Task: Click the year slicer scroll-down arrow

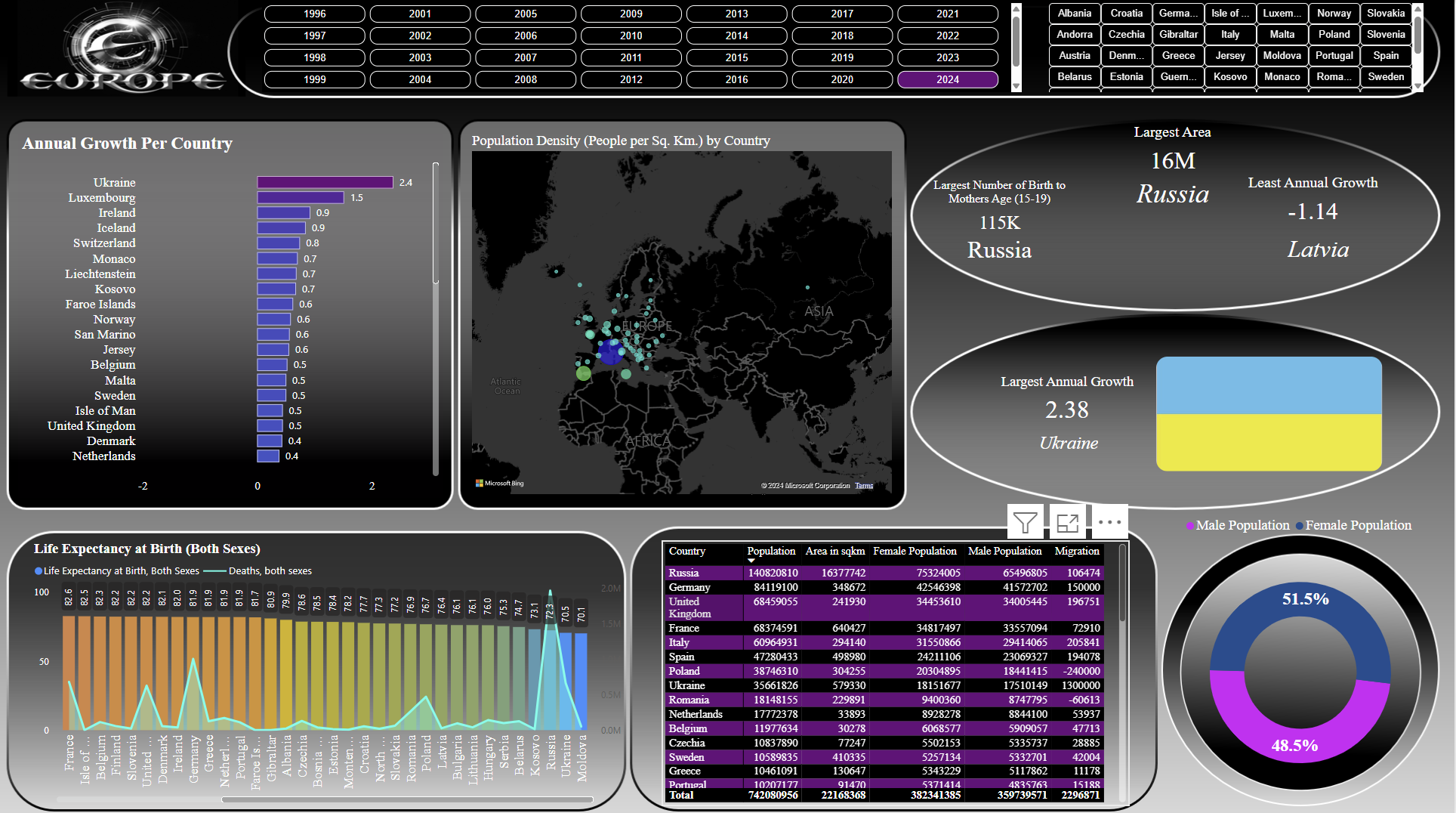Action: pos(1016,87)
